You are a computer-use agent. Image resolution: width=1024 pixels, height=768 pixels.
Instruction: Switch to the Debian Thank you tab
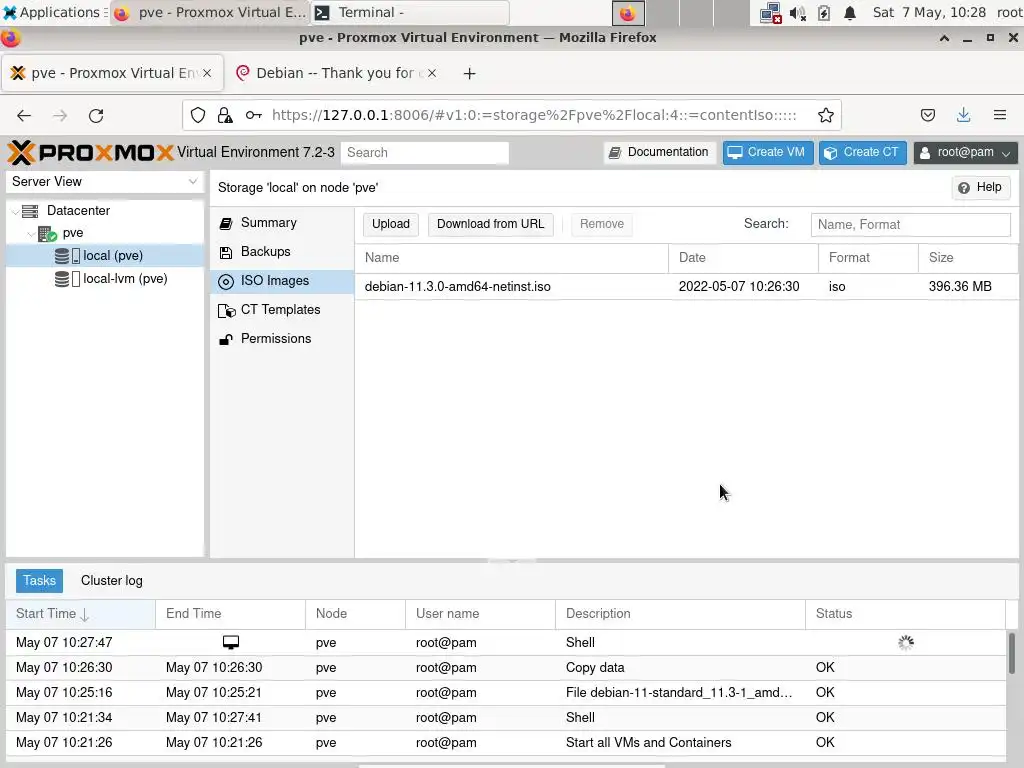pos(334,73)
